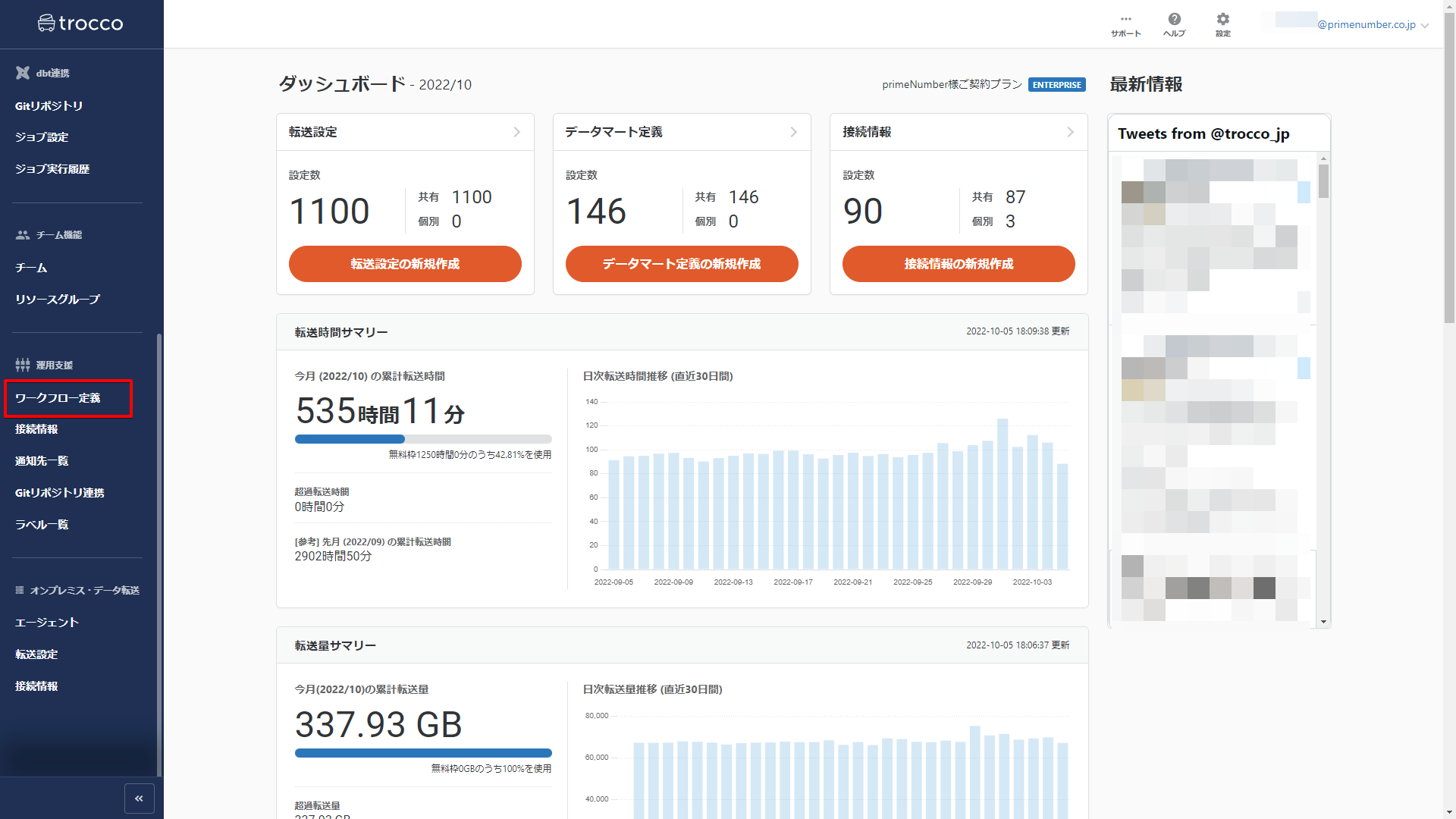This screenshot has width=1456, height=819.
Task: Click the 1100 total settings count
Action: 330,211
